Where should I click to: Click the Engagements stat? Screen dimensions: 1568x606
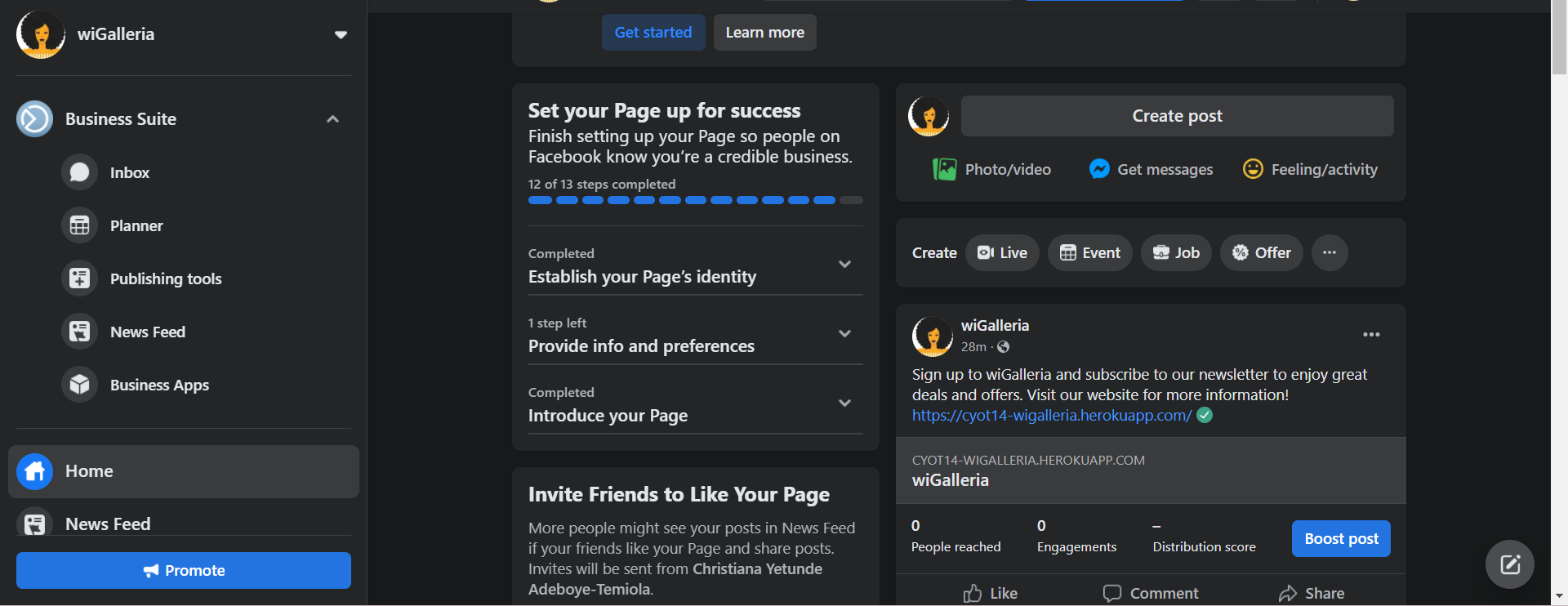tap(1076, 537)
